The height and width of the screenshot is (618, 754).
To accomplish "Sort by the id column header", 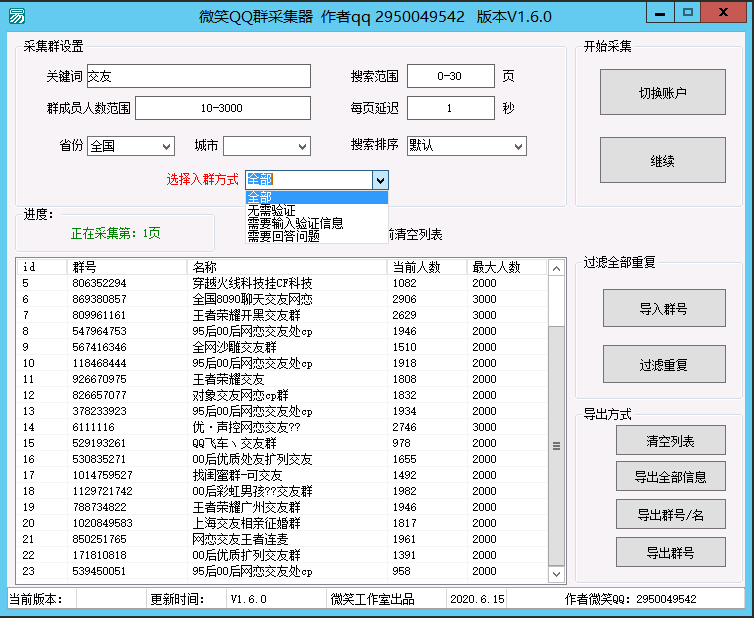I will 42,267.
